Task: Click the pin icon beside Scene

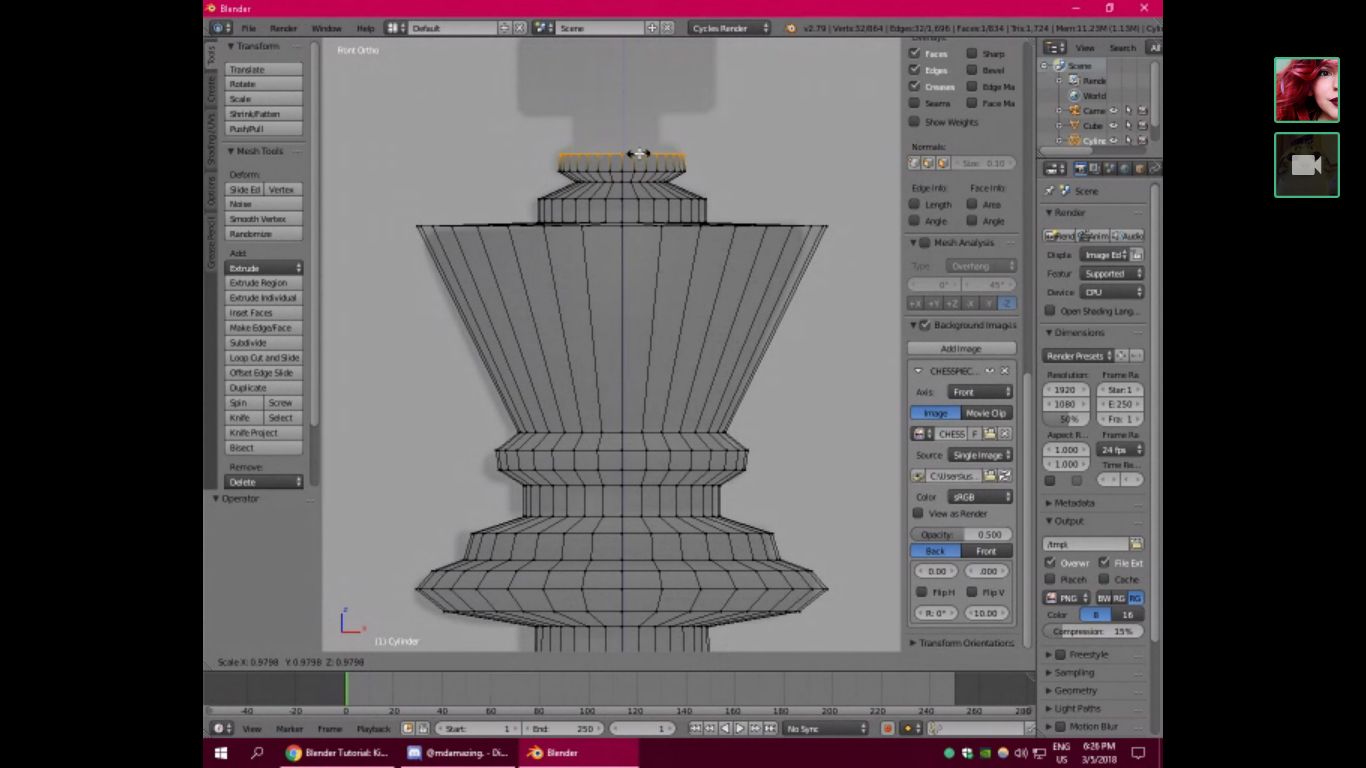Action: [1050, 191]
